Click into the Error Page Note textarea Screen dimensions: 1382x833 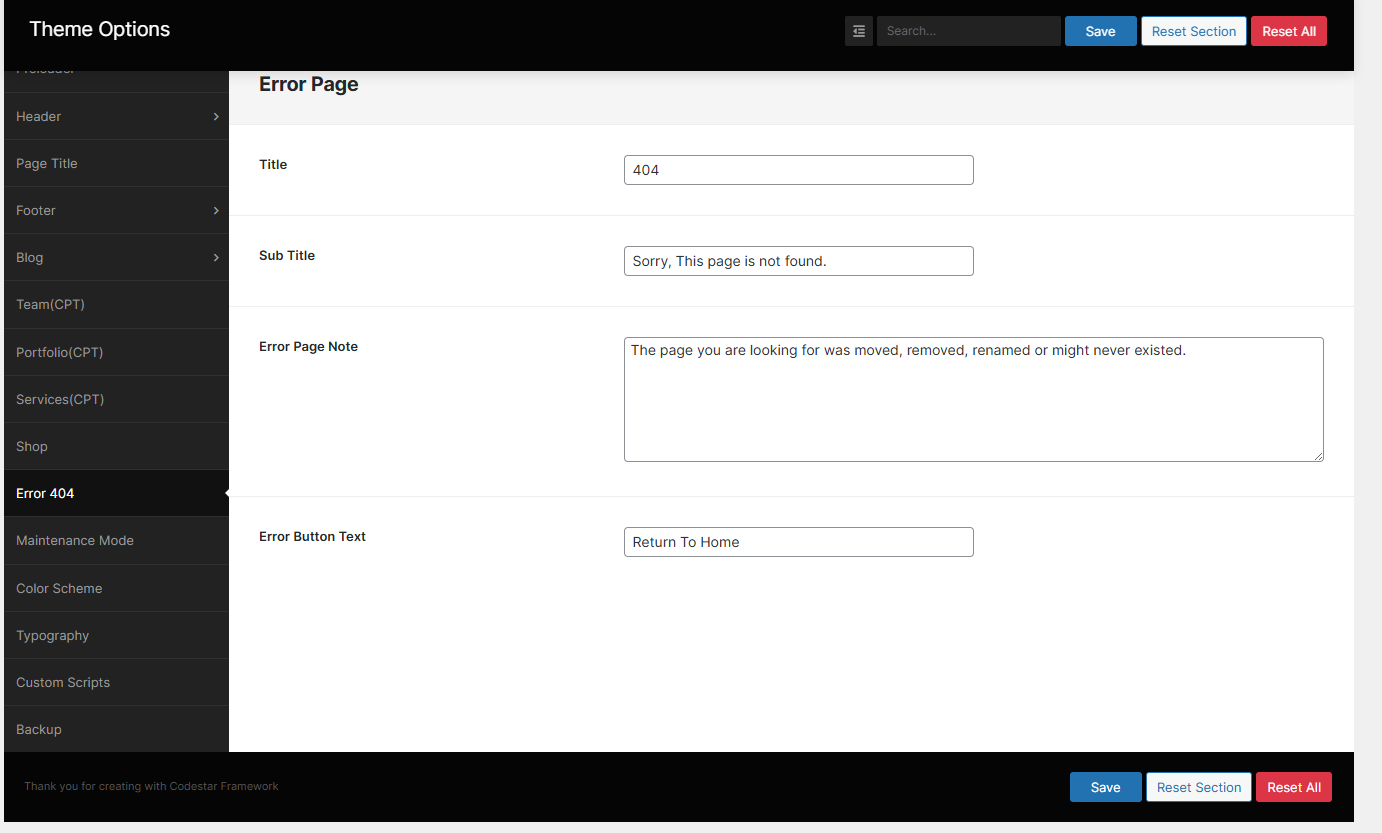tap(973, 400)
